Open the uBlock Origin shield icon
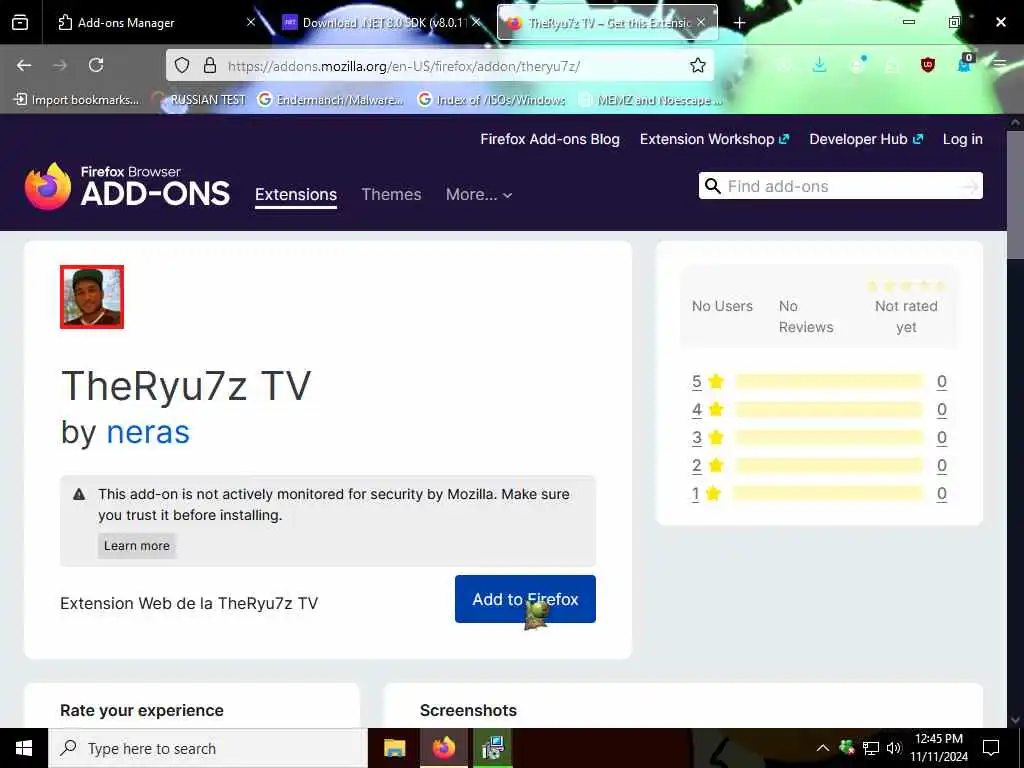 tap(927, 65)
